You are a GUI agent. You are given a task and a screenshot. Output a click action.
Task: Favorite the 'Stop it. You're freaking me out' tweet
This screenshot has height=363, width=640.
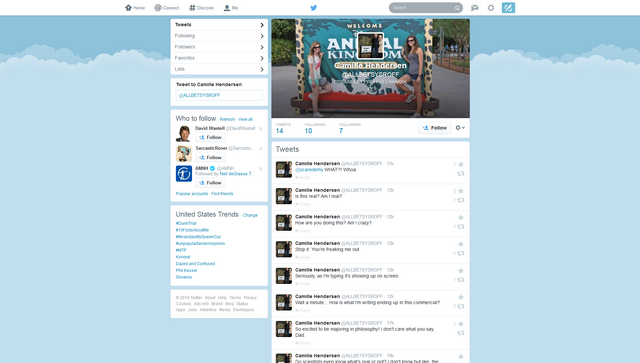(461, 244)
